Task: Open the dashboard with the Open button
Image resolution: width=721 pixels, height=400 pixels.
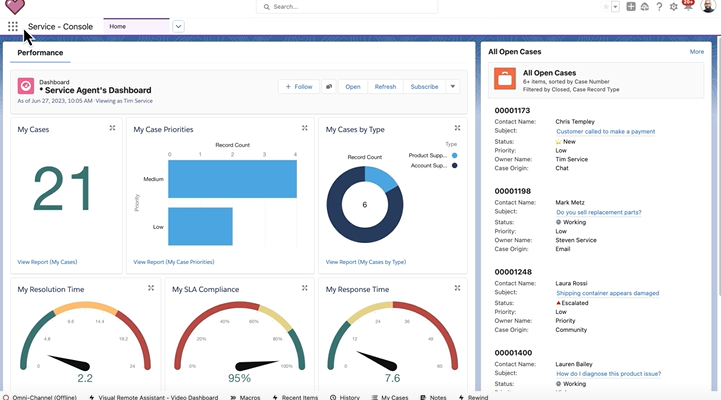Action: (x=353, y=86)
